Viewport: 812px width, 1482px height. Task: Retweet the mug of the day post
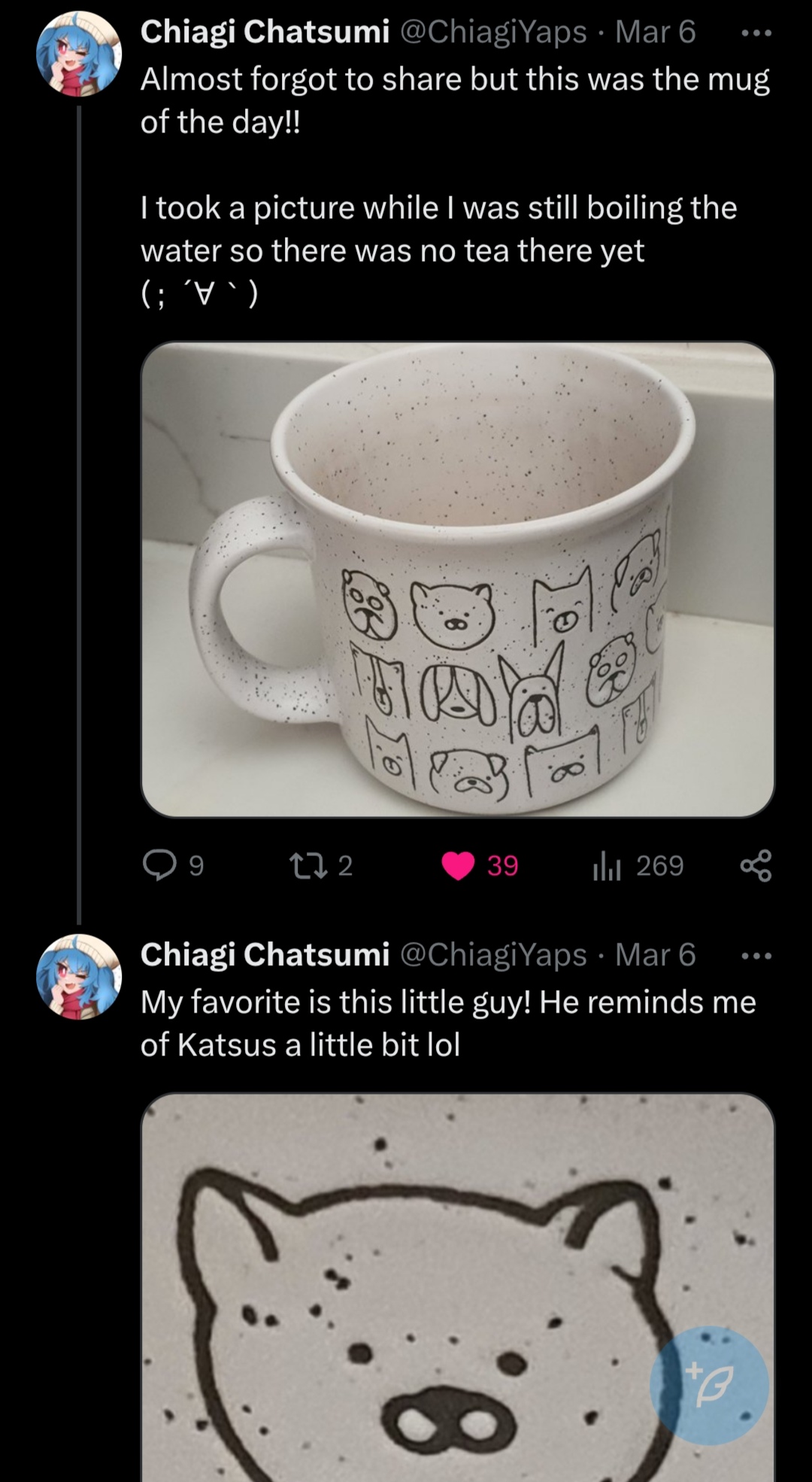point(307,865)
